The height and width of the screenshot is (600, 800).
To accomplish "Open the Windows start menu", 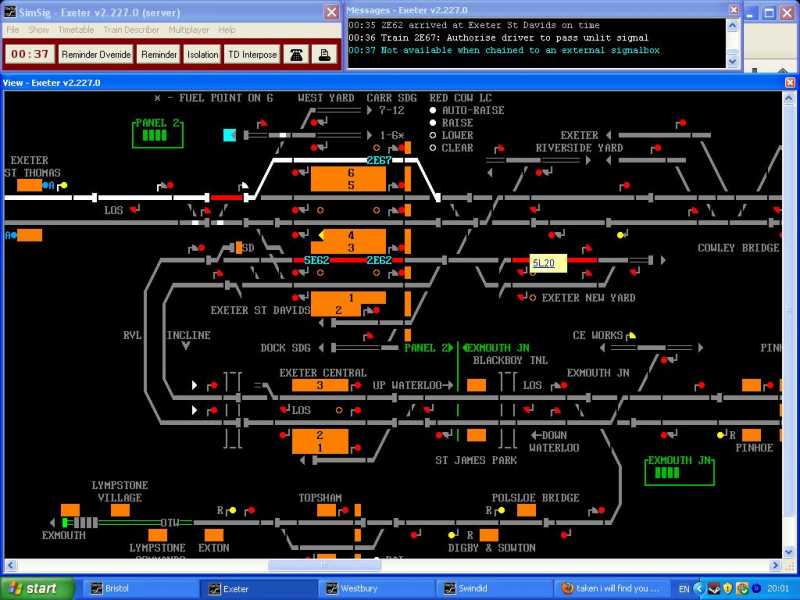I will tap(37, 588).
